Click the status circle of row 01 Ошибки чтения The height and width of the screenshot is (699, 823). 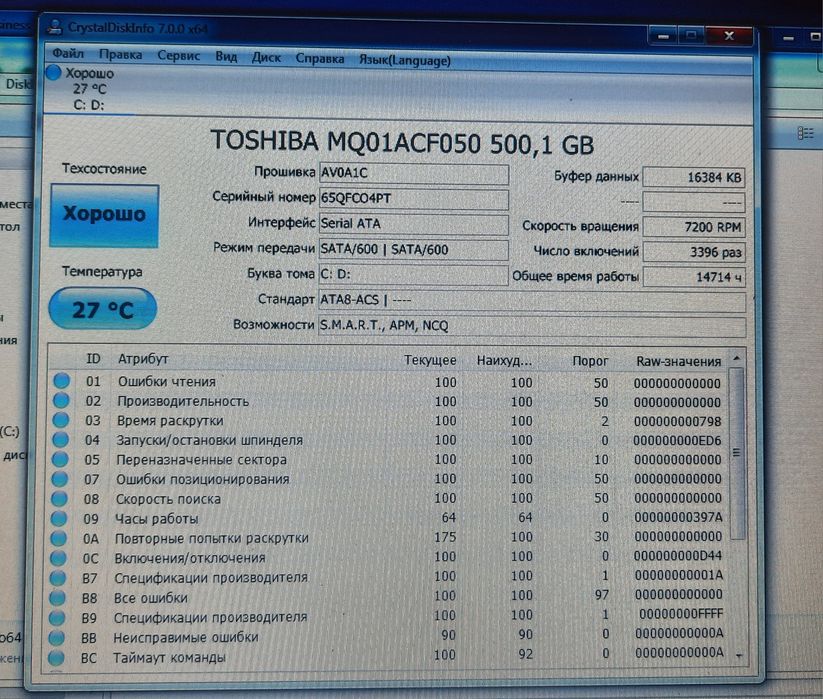click(61, 380)
